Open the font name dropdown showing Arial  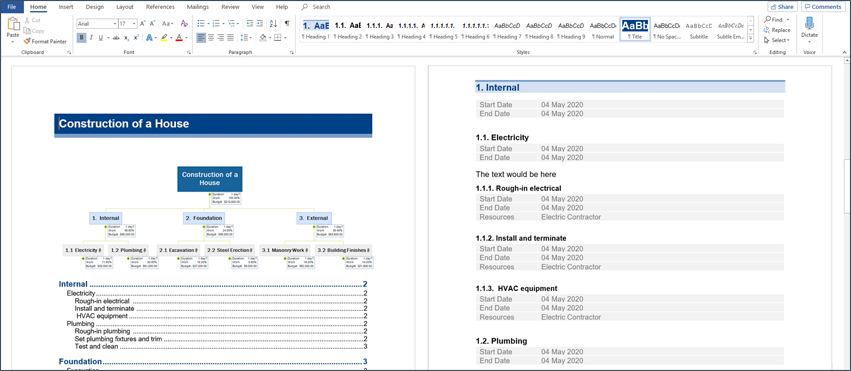click(x=115, y=24)
